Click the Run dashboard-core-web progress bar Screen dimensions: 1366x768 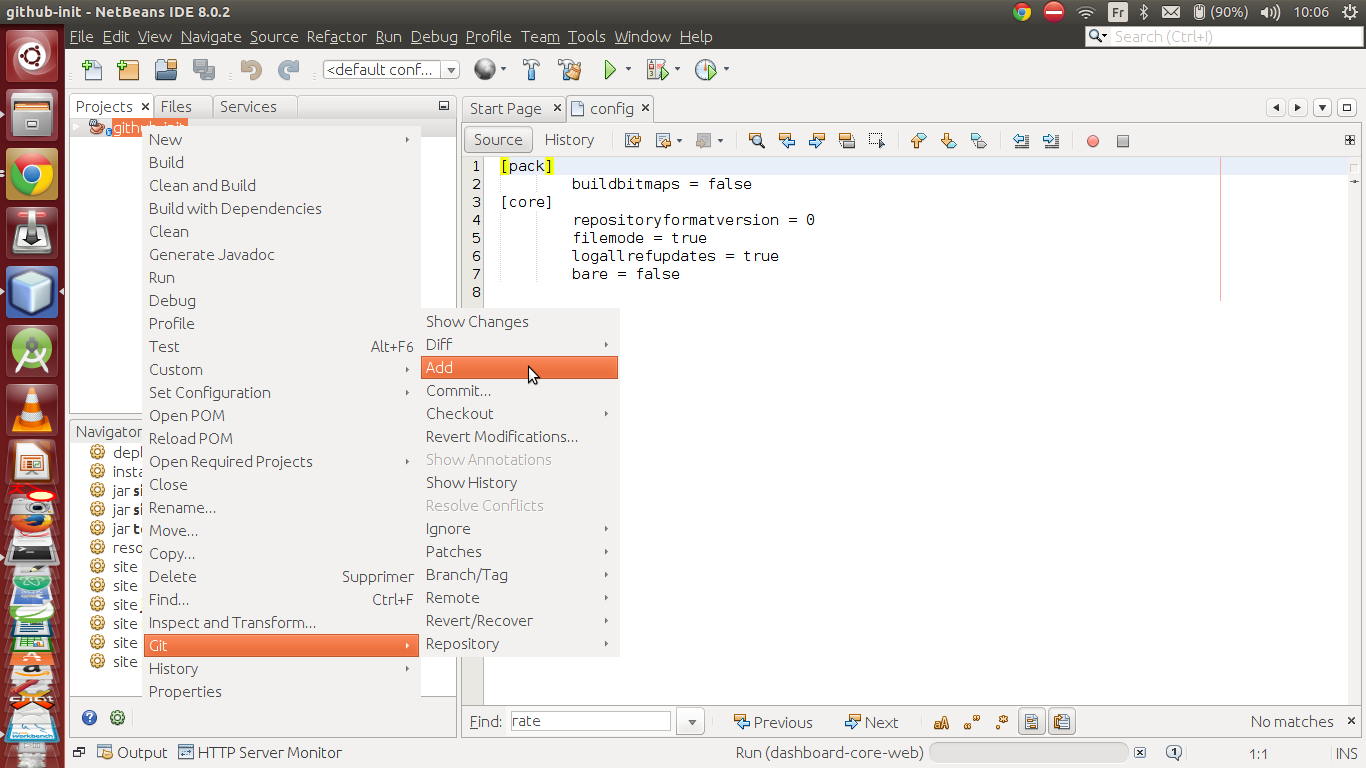(x=1029, y=753)
